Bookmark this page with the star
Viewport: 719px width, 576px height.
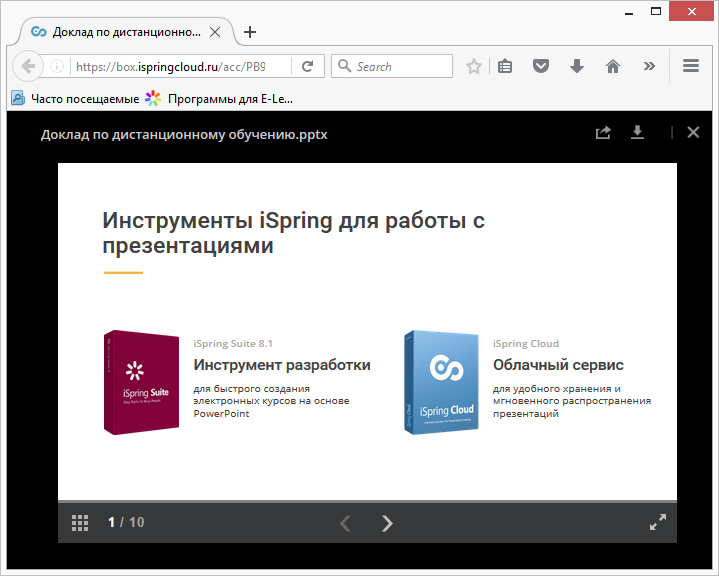click(x=473, y=66)
